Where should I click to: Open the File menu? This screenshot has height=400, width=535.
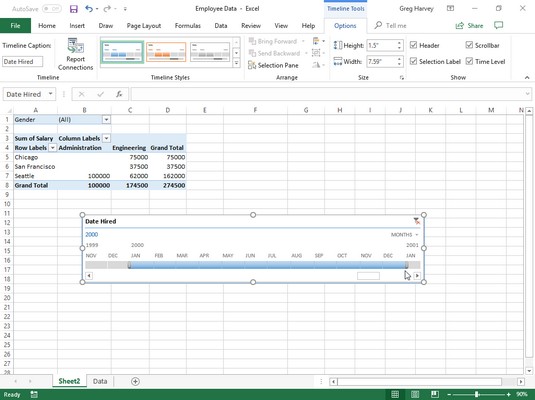click(x=15, y=26)
